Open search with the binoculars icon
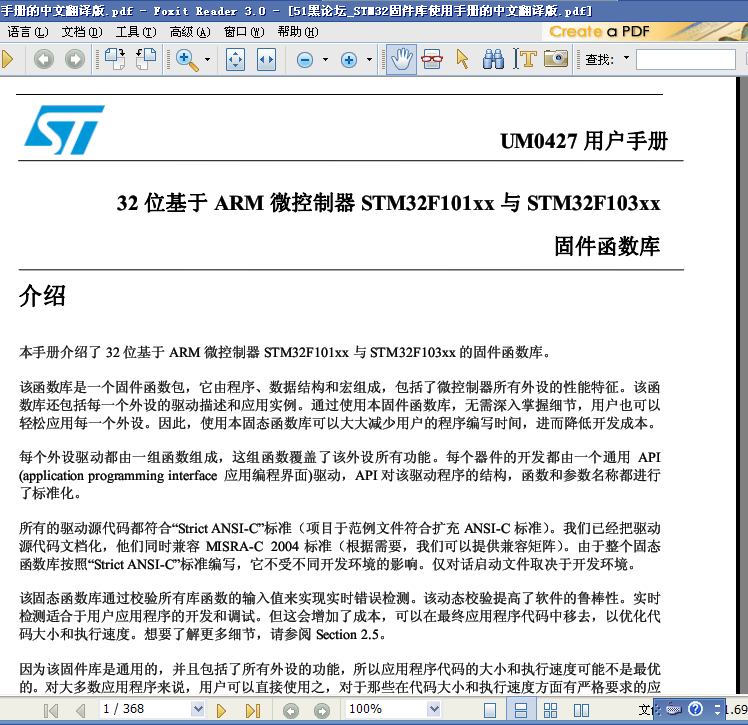The height and width of the screenshot is (725, 748). click(493, 60)
